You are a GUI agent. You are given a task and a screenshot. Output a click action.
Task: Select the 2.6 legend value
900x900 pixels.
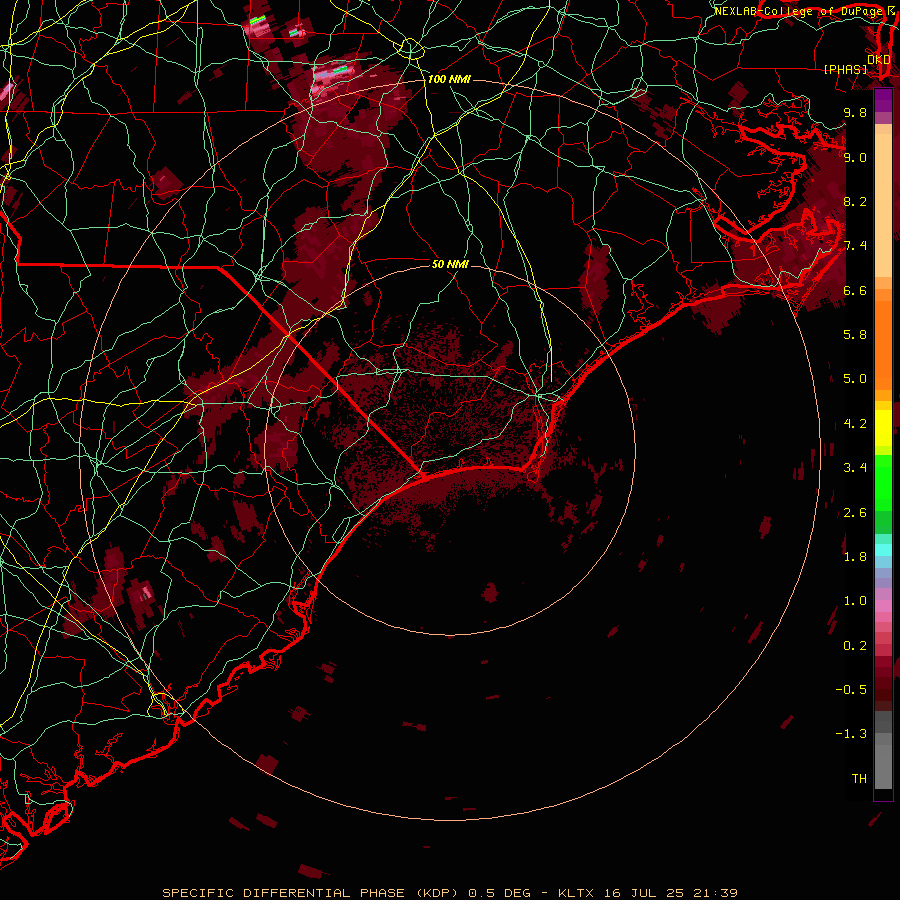tap(855, 513)
